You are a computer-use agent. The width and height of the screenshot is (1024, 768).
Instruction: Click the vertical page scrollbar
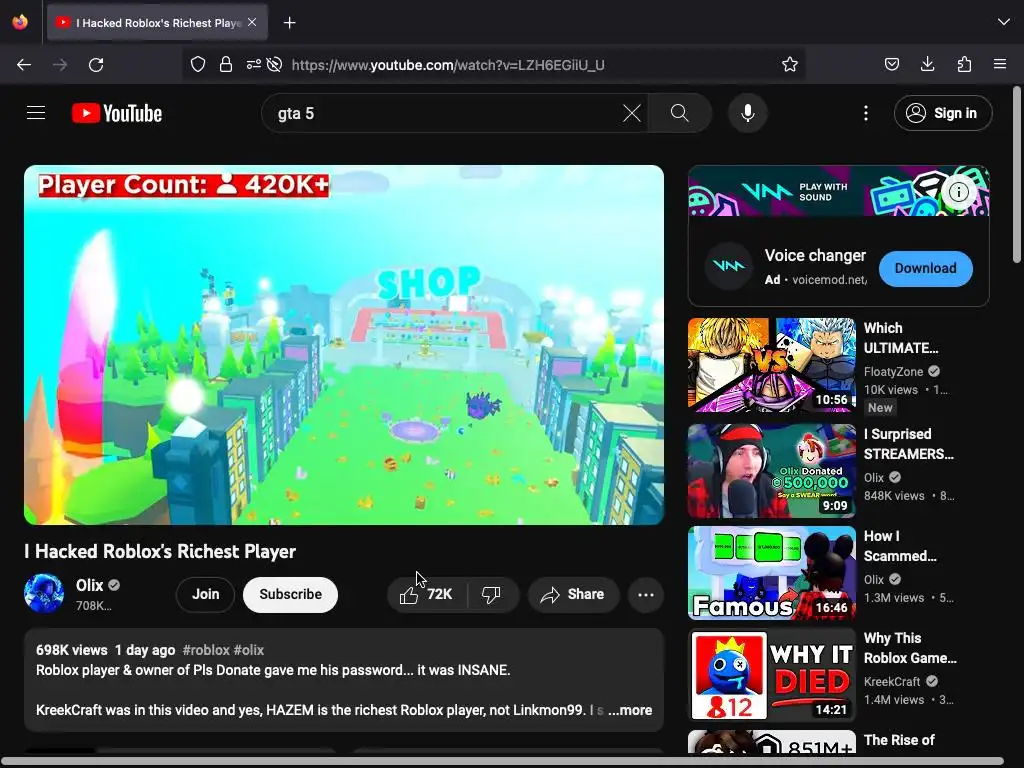1017,176
